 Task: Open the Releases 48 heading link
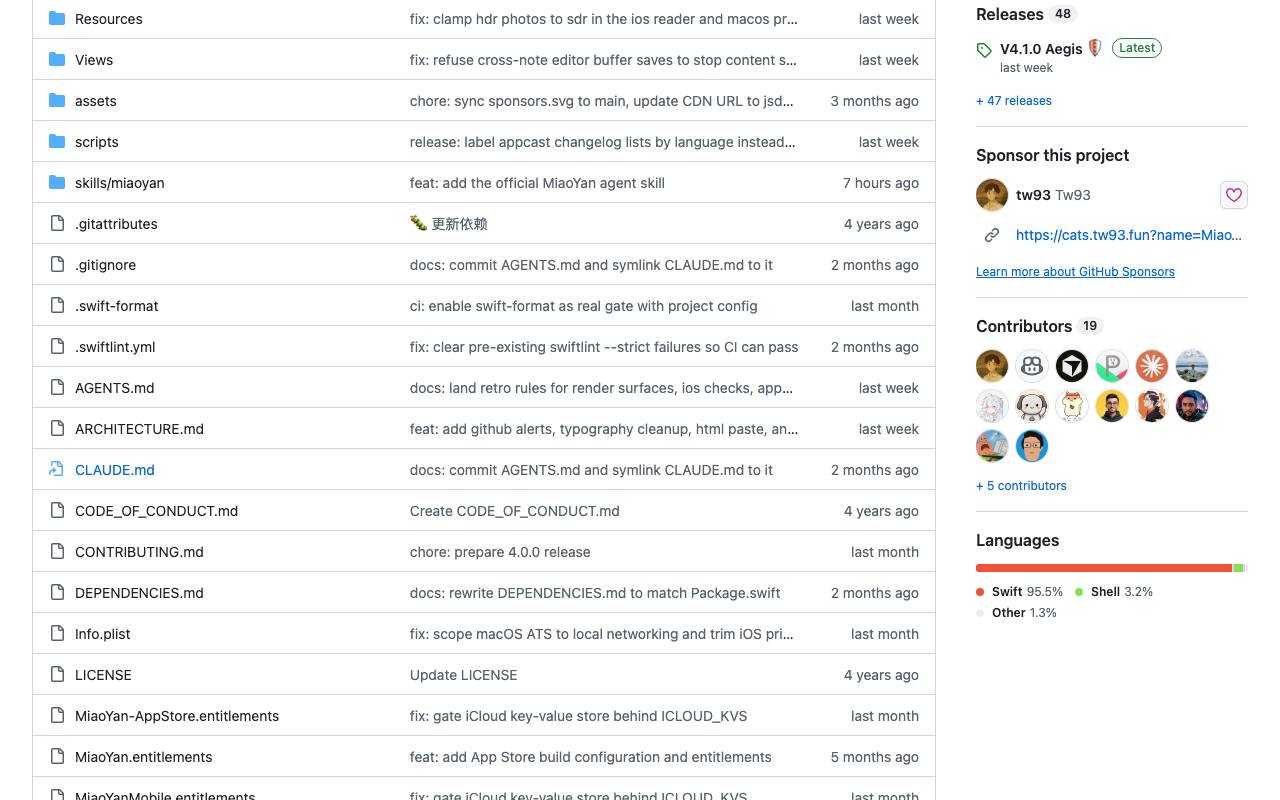[1026, 14]
